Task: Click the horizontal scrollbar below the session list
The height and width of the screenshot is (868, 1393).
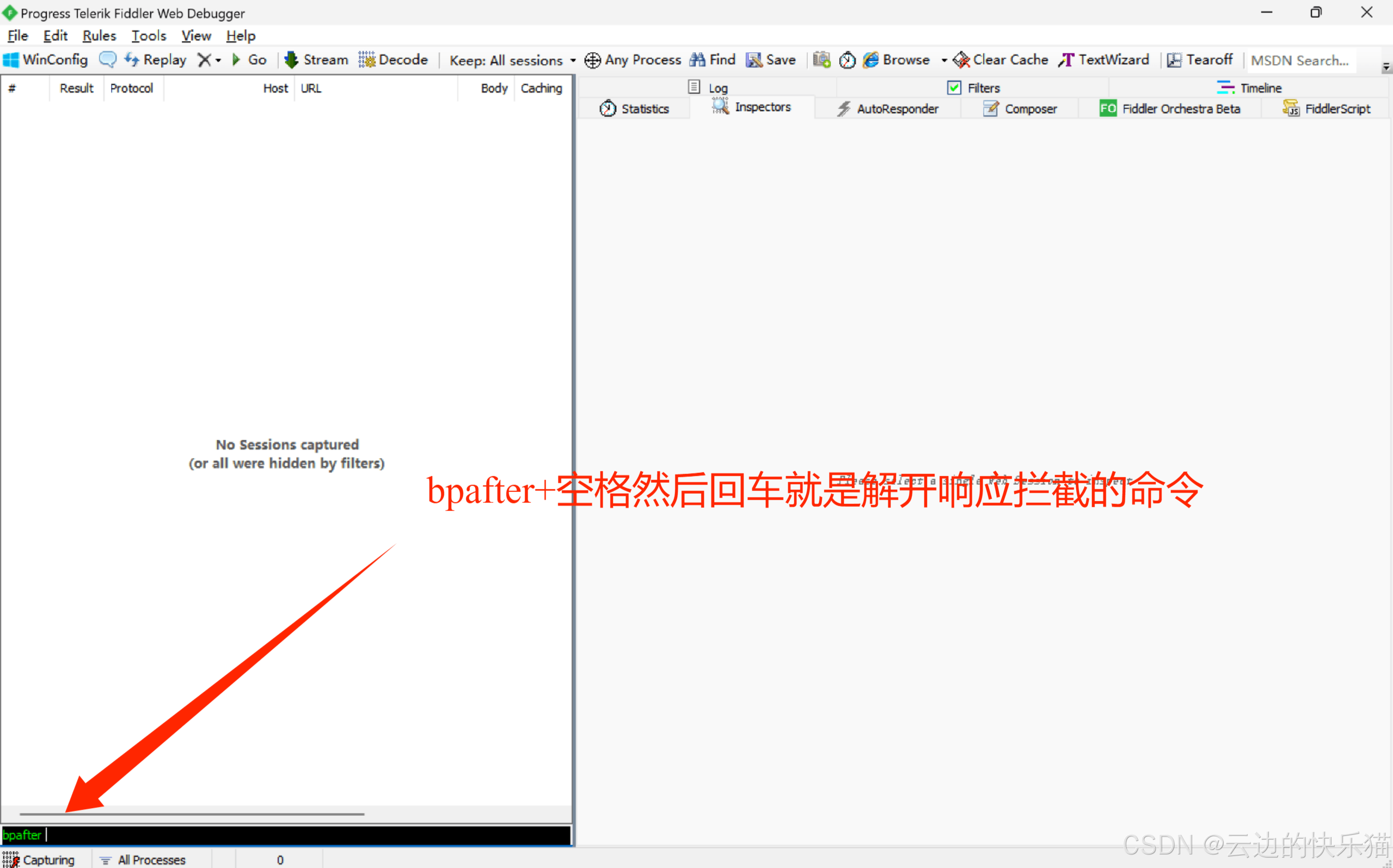Action: 192,814
